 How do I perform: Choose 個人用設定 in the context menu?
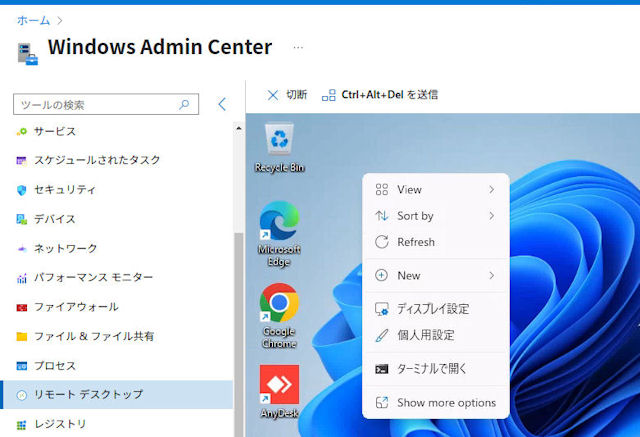click(x=436, y=335)
